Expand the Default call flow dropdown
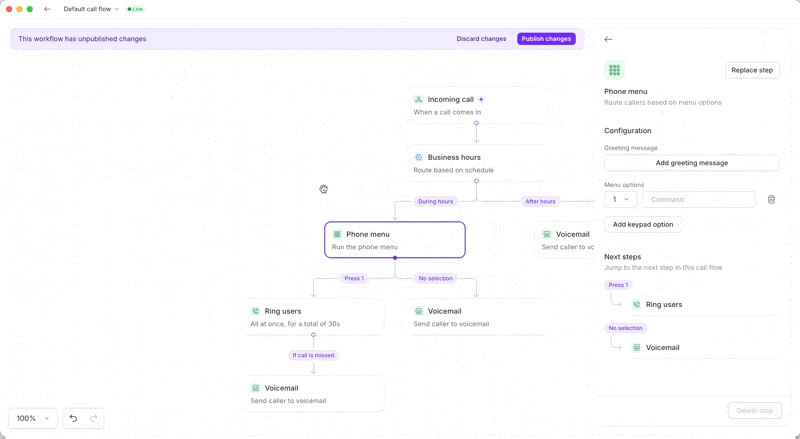The width and height of the screenshot is (800, 439). [x=91, y=9]
